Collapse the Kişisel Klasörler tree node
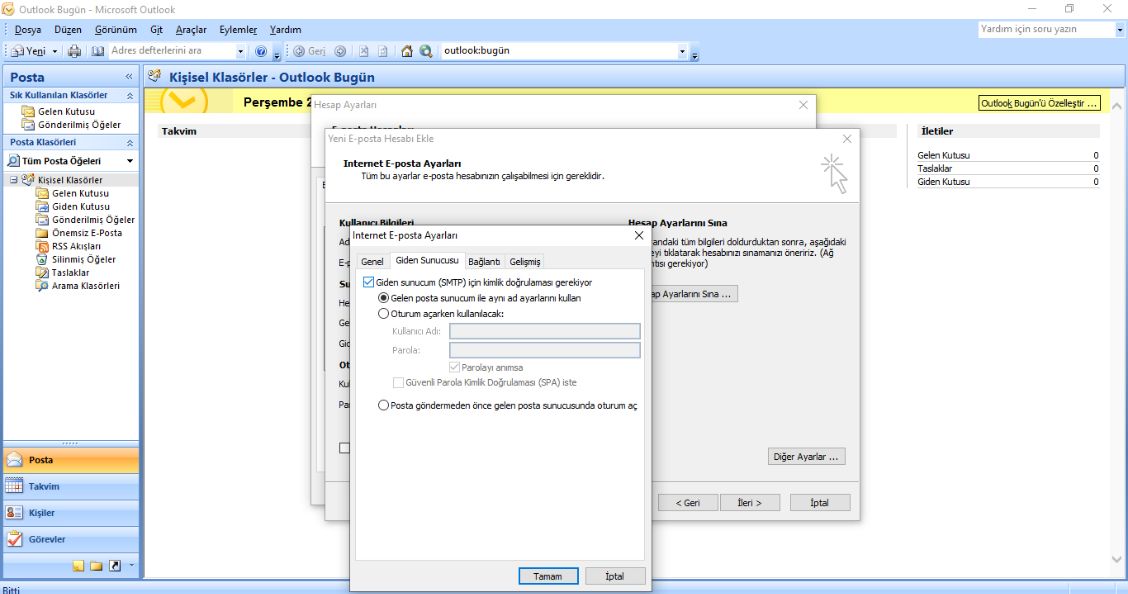 (x=14, y=180)
